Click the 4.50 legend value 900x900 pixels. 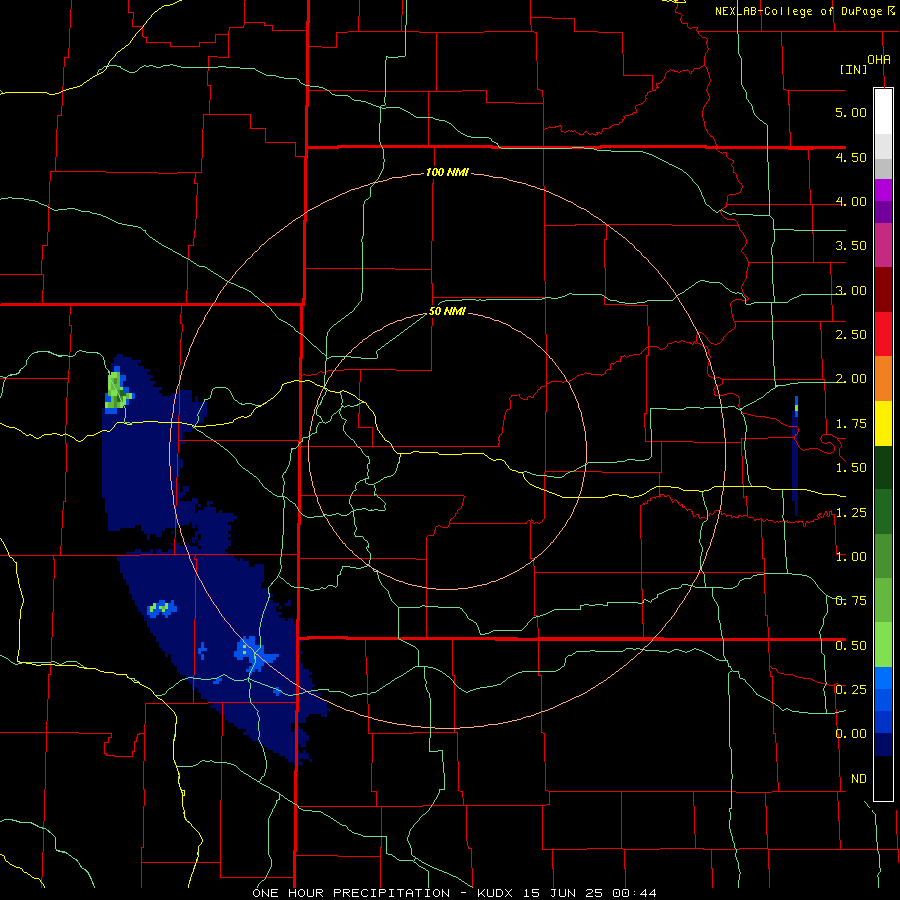(x=851, y=157)
